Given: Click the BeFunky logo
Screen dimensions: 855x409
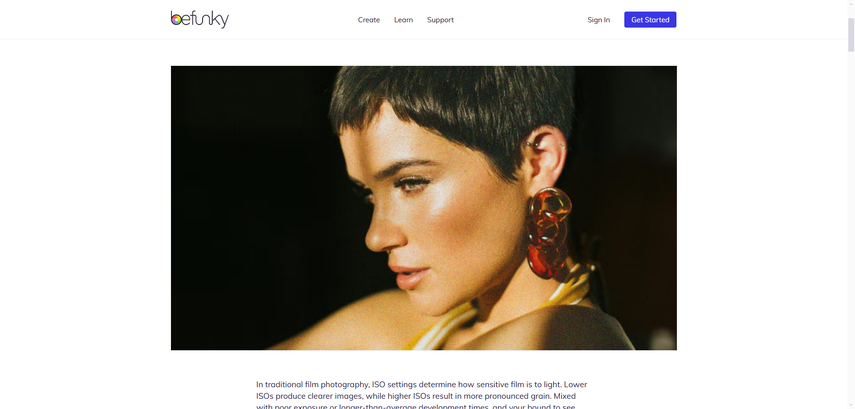Looking at the screenshot, I should click(x=200, y=20).
